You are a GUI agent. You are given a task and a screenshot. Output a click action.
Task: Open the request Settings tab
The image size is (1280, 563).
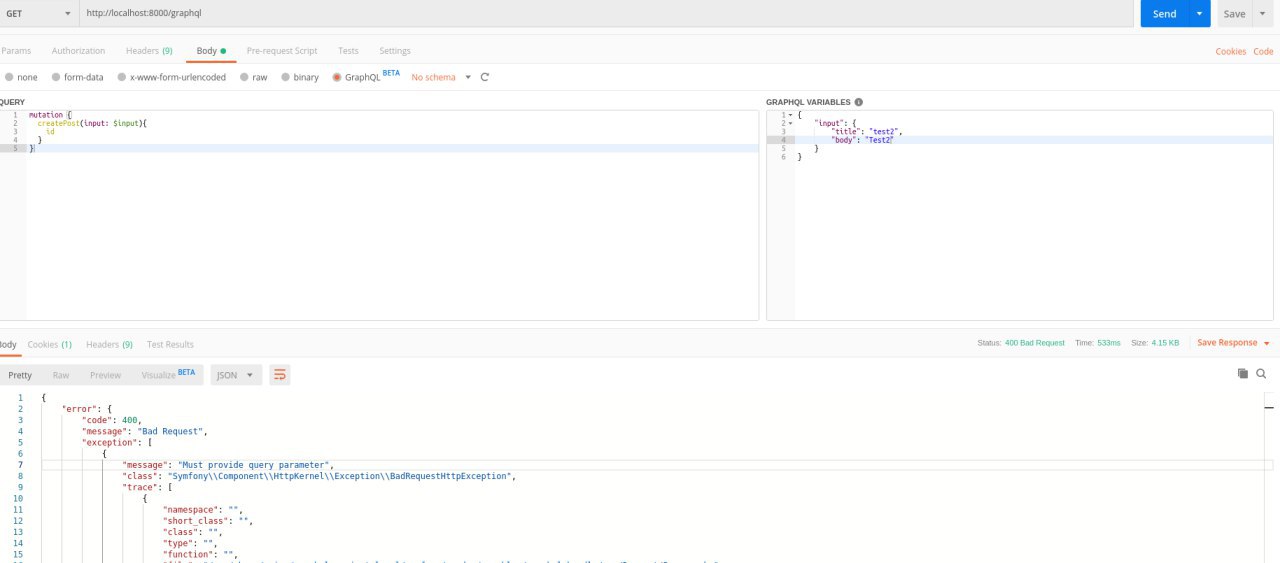click(x=395, y=50)
